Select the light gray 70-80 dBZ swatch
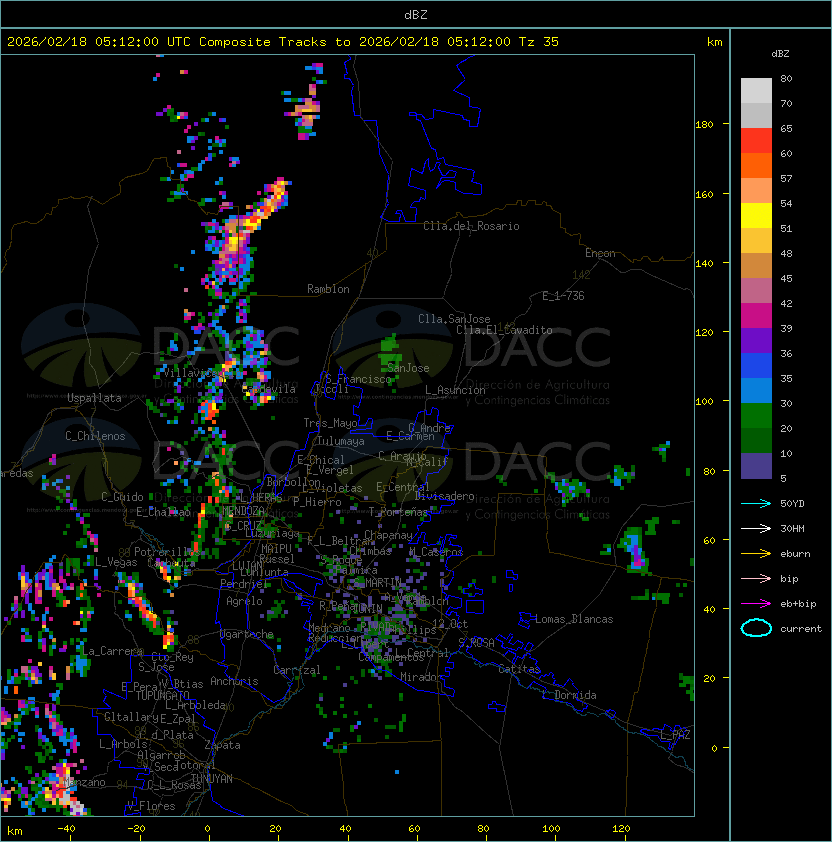This screenshot has height=842, width=832. [x=756, y=90]
